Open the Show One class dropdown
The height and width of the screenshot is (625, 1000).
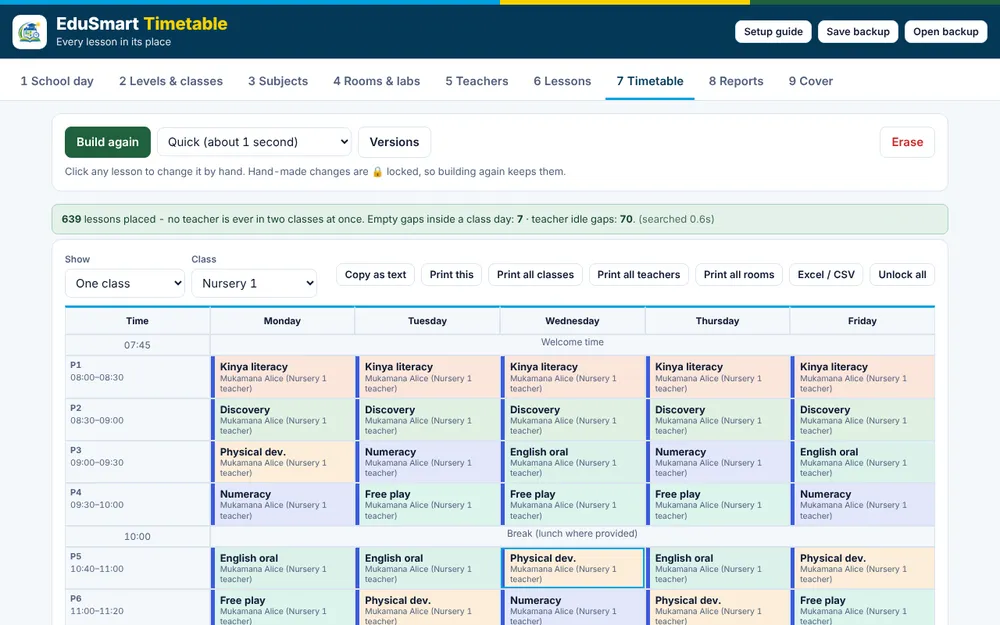pos(124,283)
